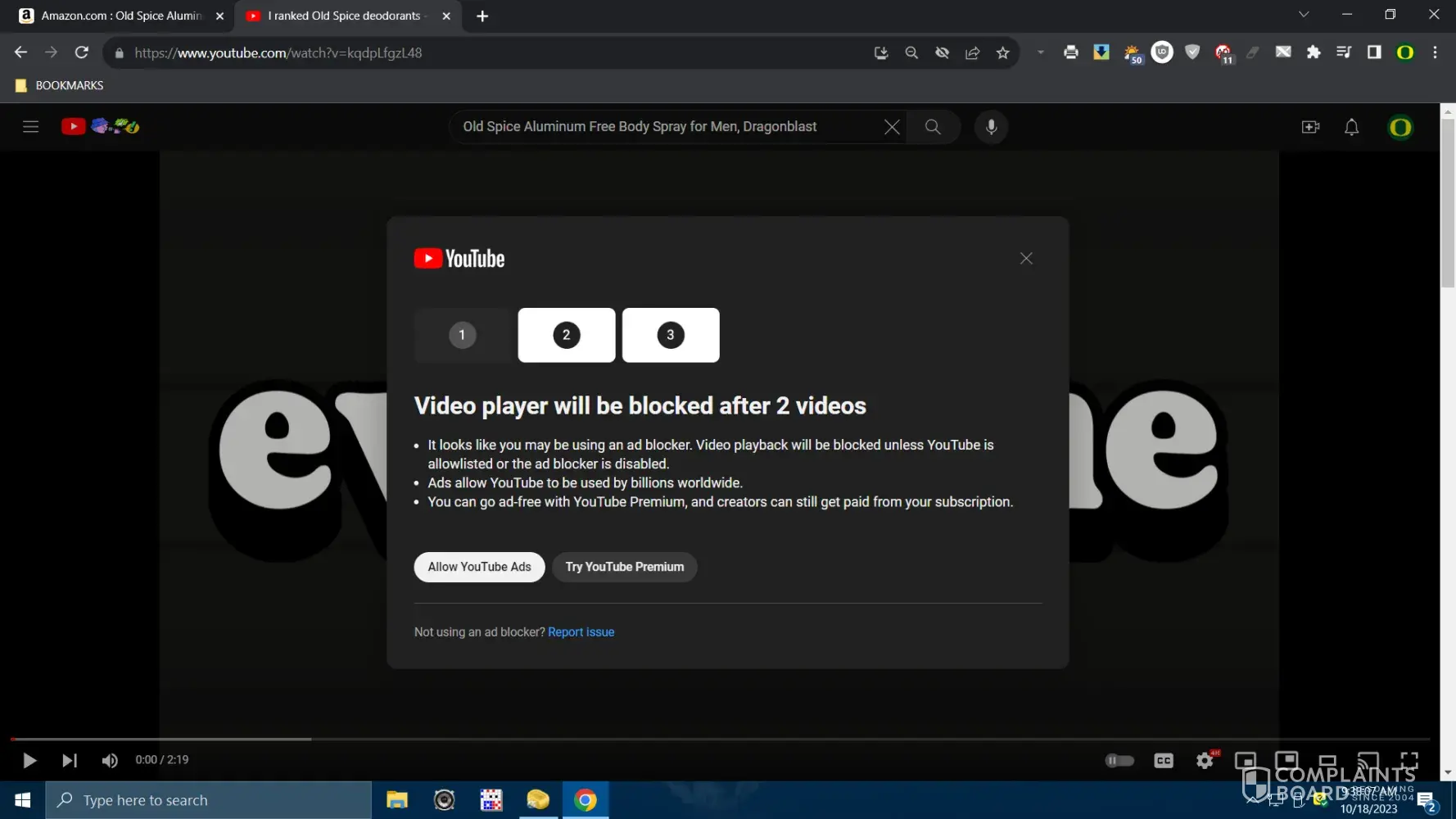Click the voice search microphone icon

991,127
